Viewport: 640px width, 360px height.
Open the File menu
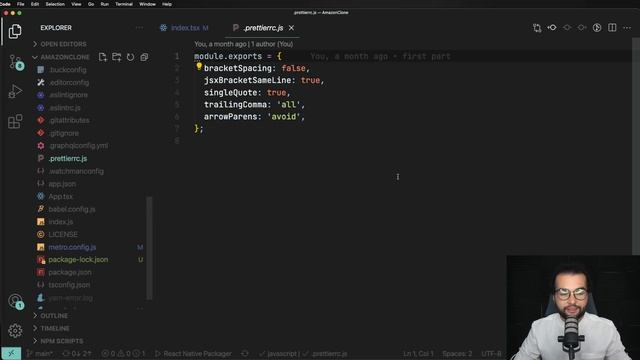[x=20, y=4]
